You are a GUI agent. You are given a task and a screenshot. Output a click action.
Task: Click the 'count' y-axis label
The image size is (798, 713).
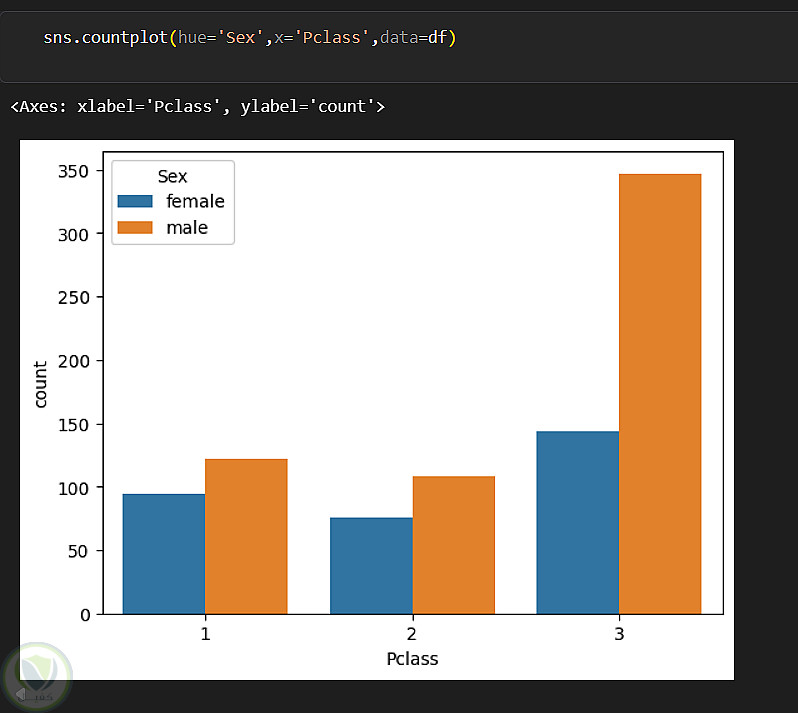coord(41,385)
